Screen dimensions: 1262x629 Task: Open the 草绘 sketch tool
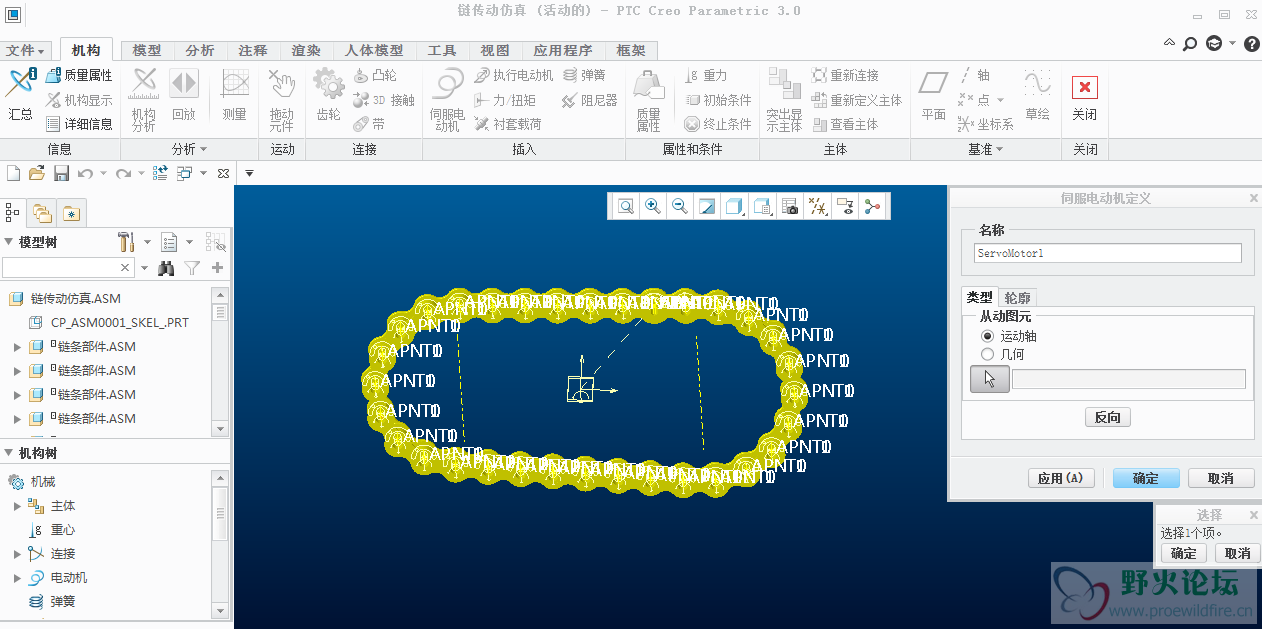[x=1037, y=95]
